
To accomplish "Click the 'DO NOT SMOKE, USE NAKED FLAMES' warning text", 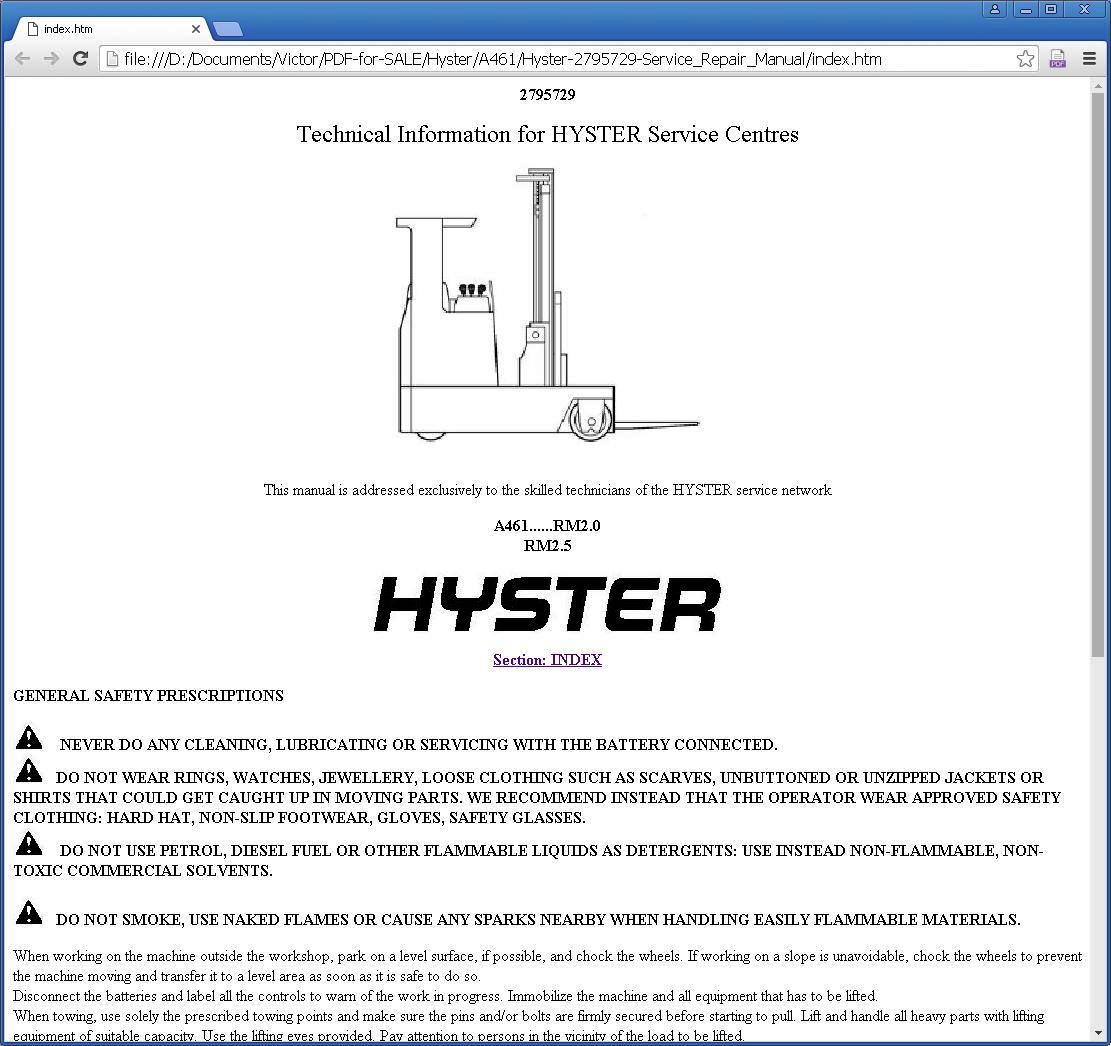I will click(538, 920).
